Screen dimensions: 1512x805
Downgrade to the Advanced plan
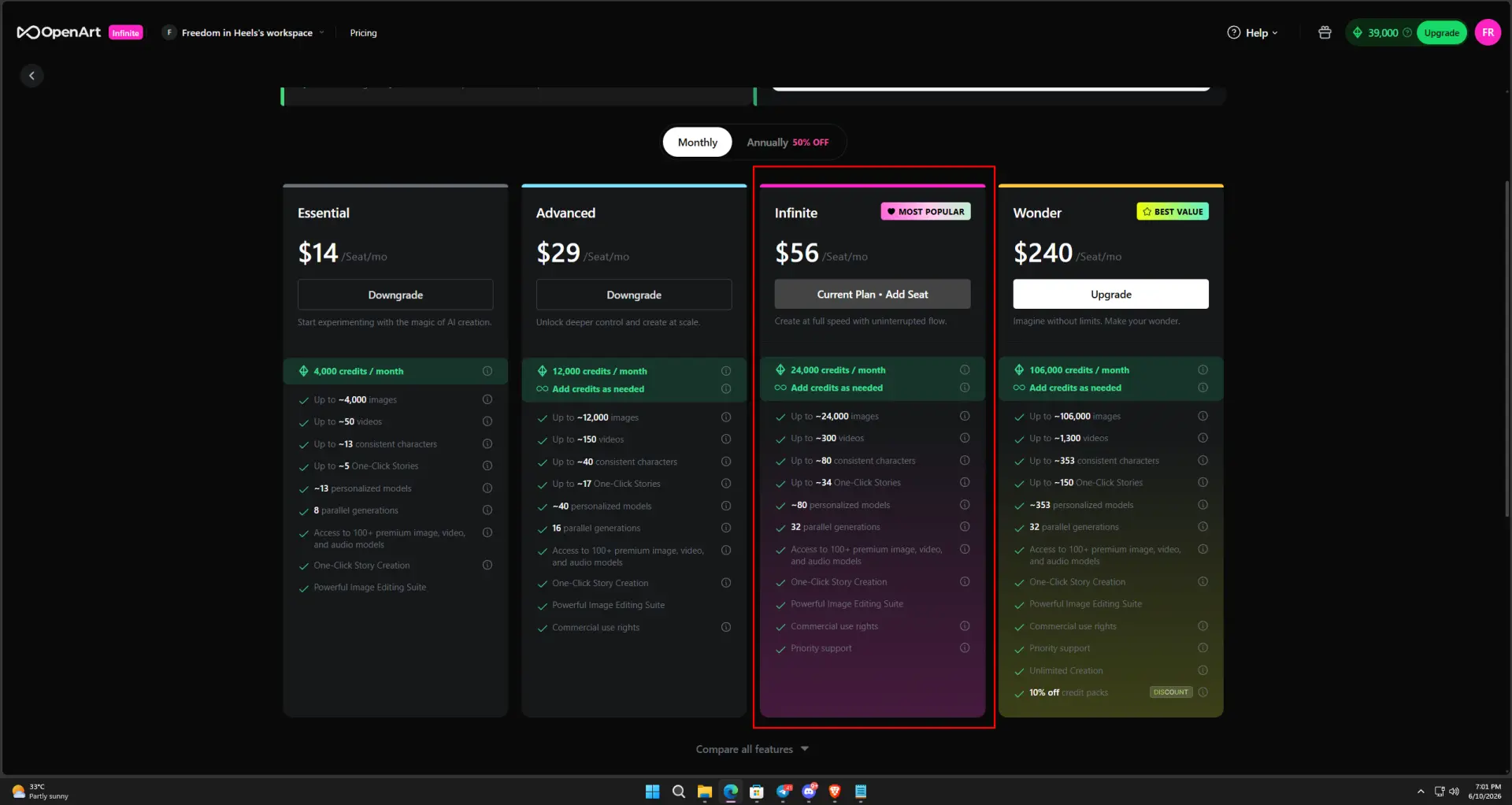pos(634,295)
